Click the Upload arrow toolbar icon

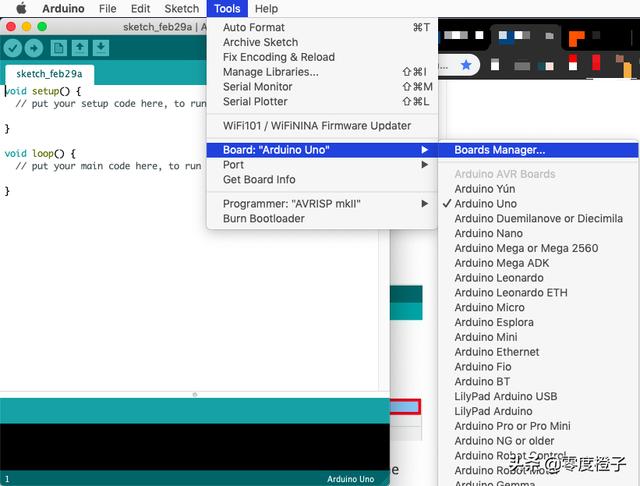click(34, 48)
